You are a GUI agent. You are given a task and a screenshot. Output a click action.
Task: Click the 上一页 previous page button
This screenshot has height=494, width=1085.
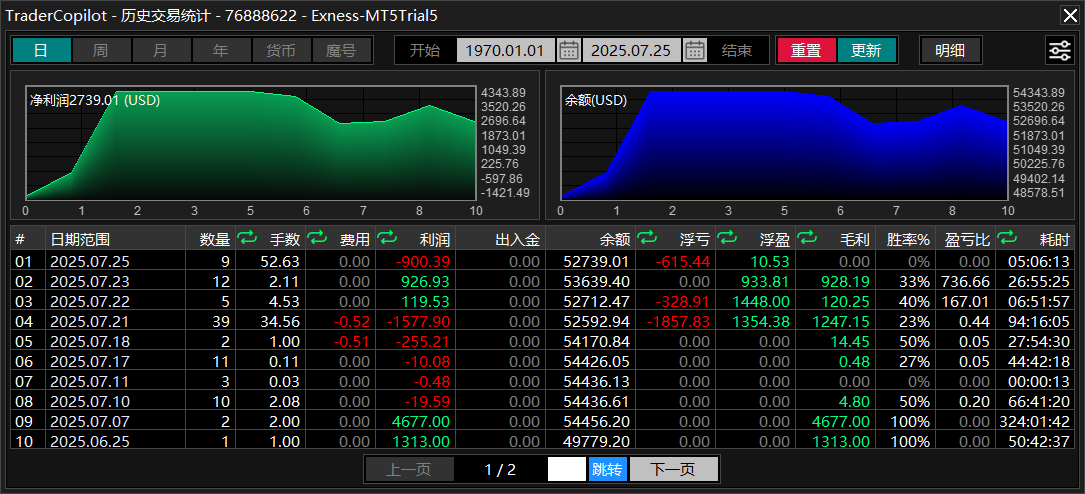pyautogui.click(x=409, y=470)
